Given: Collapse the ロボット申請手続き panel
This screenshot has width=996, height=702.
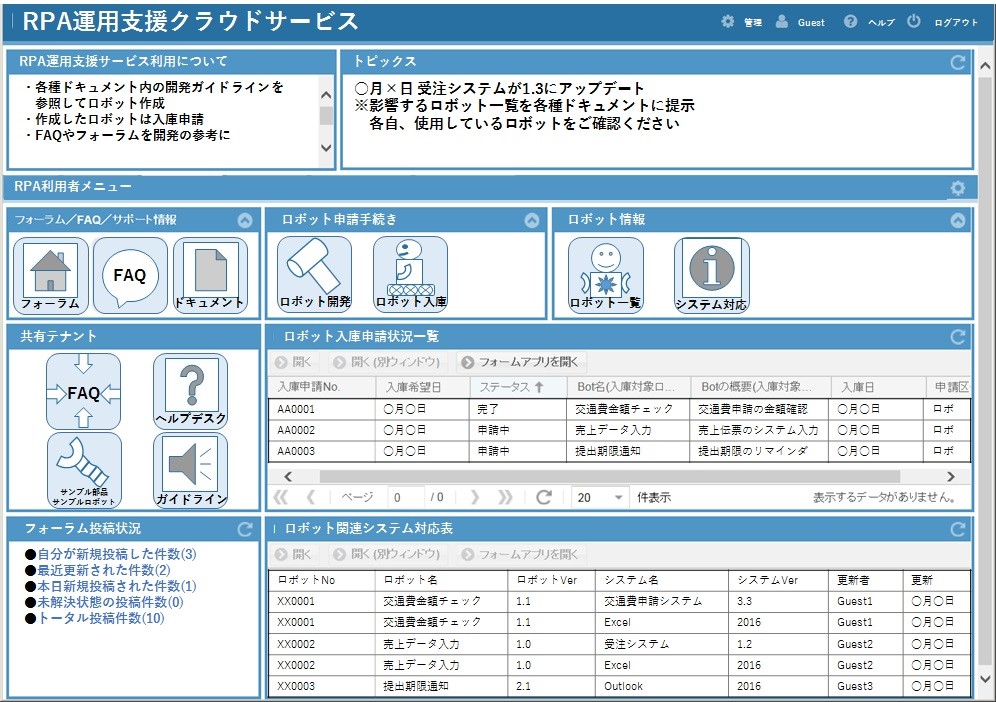Looking at the screenshot, I should click(x=532, y=221).
